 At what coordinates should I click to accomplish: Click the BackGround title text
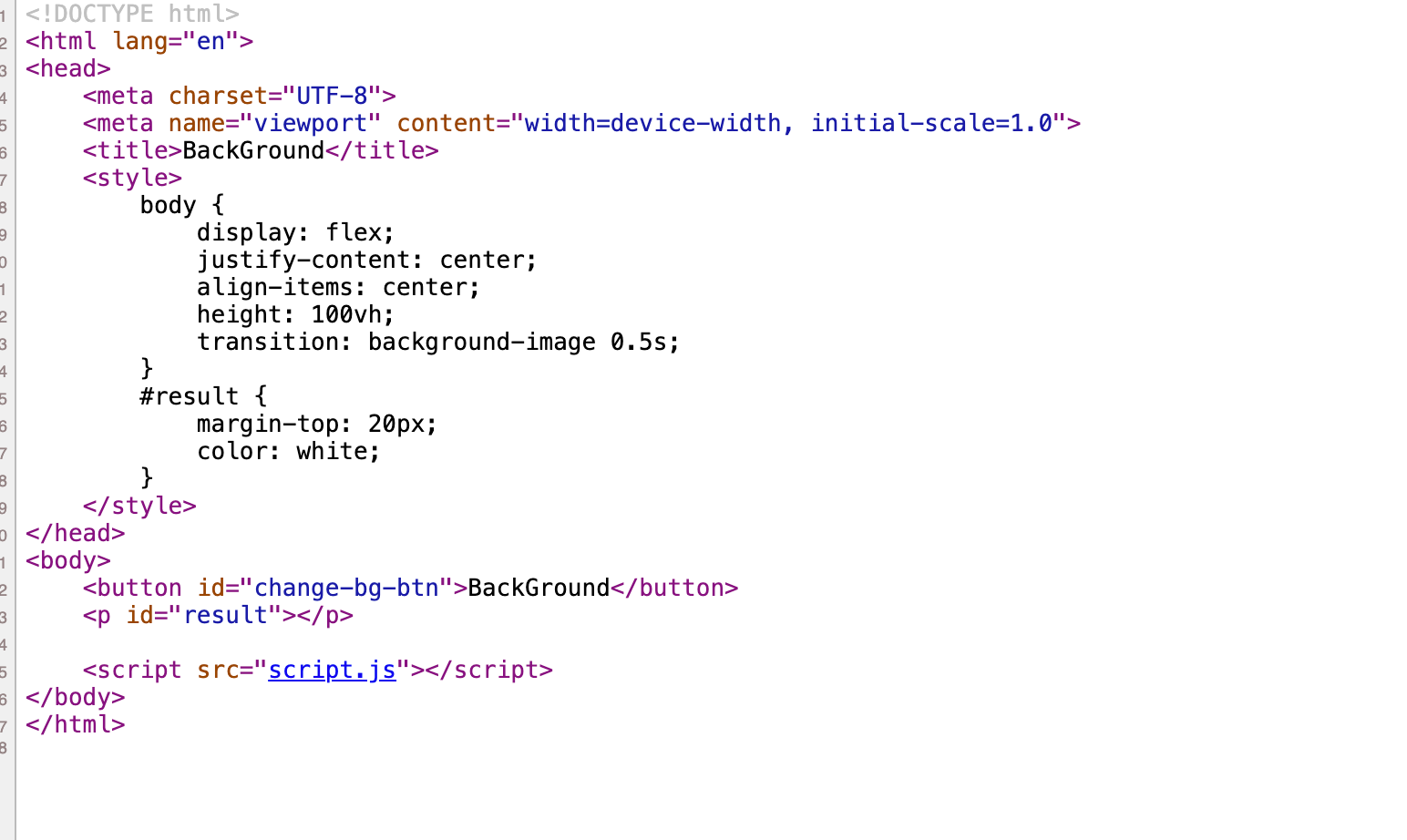coord(253,150)
